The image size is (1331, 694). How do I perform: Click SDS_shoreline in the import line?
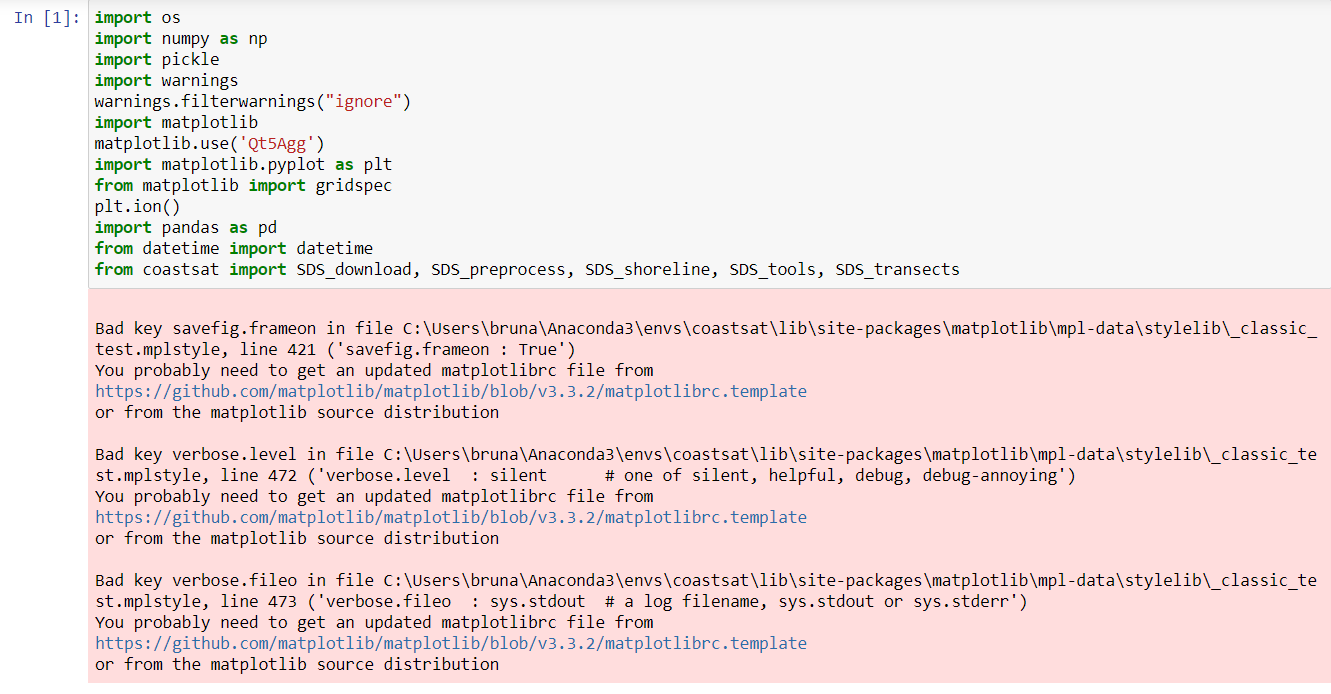coord(647,270)
